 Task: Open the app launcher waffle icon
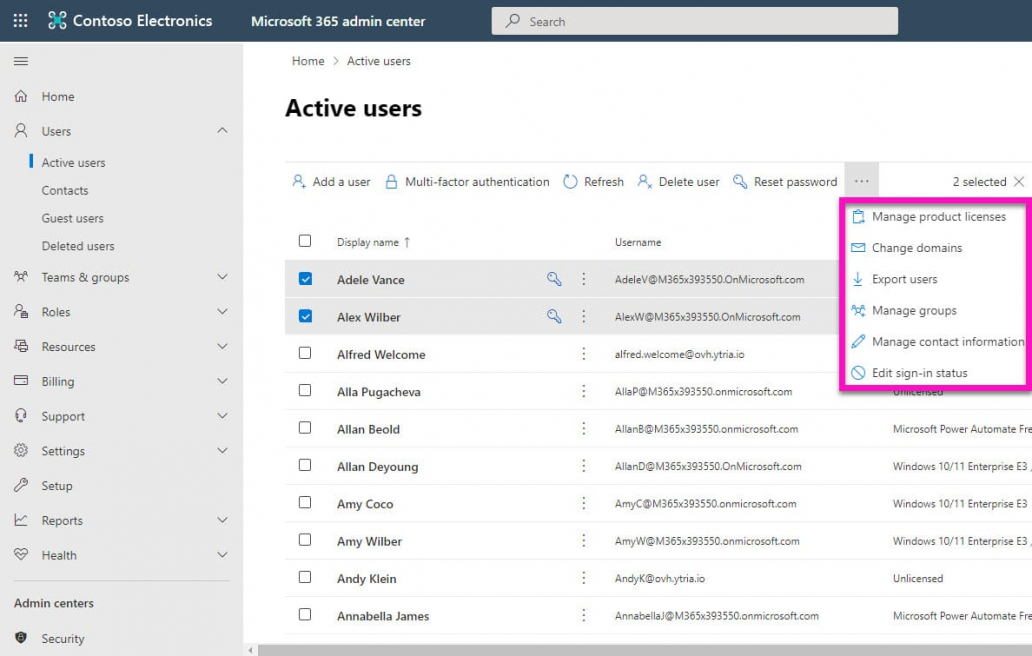pyautogui.click(x=20, y=20)
